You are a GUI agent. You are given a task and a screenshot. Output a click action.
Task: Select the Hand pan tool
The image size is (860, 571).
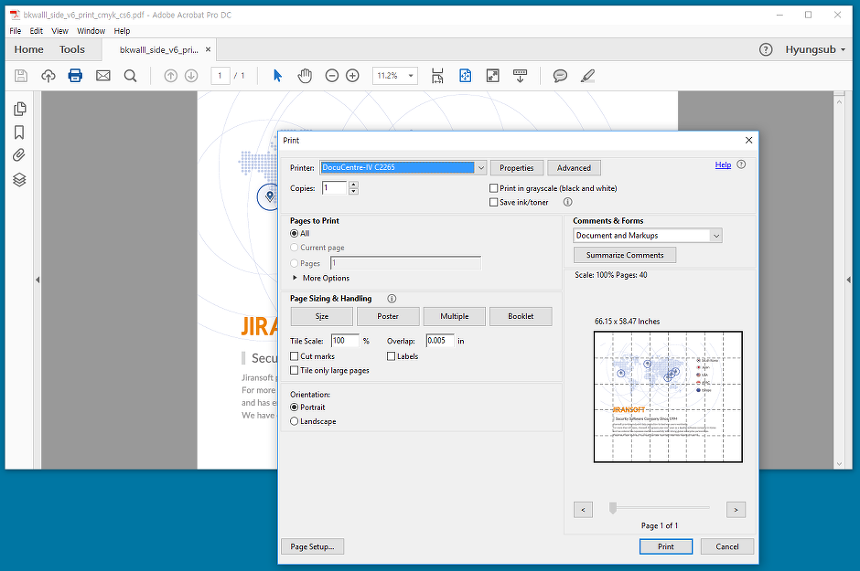305,76
